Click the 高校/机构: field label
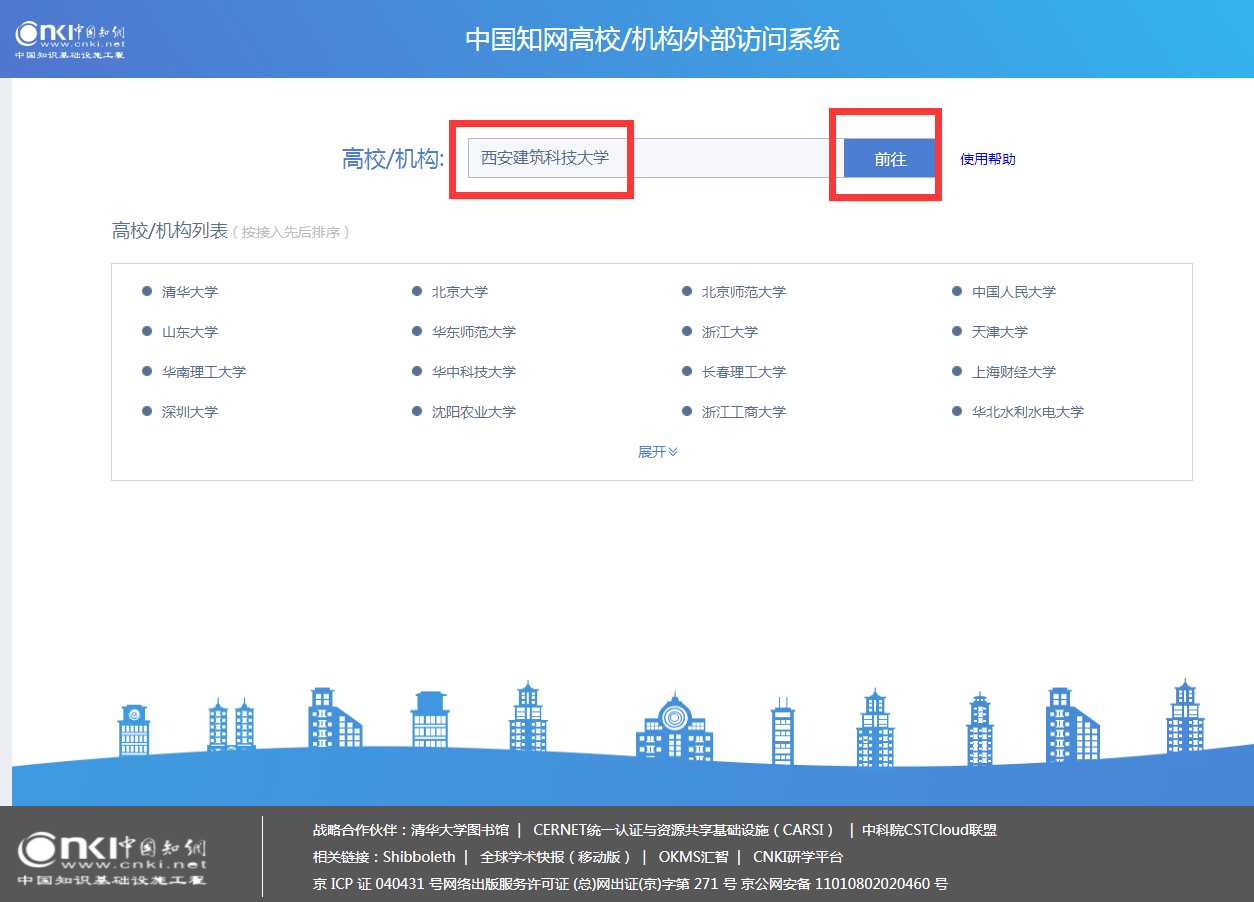Viewport: 1254px width, 902px height. [x=393, y=159]
